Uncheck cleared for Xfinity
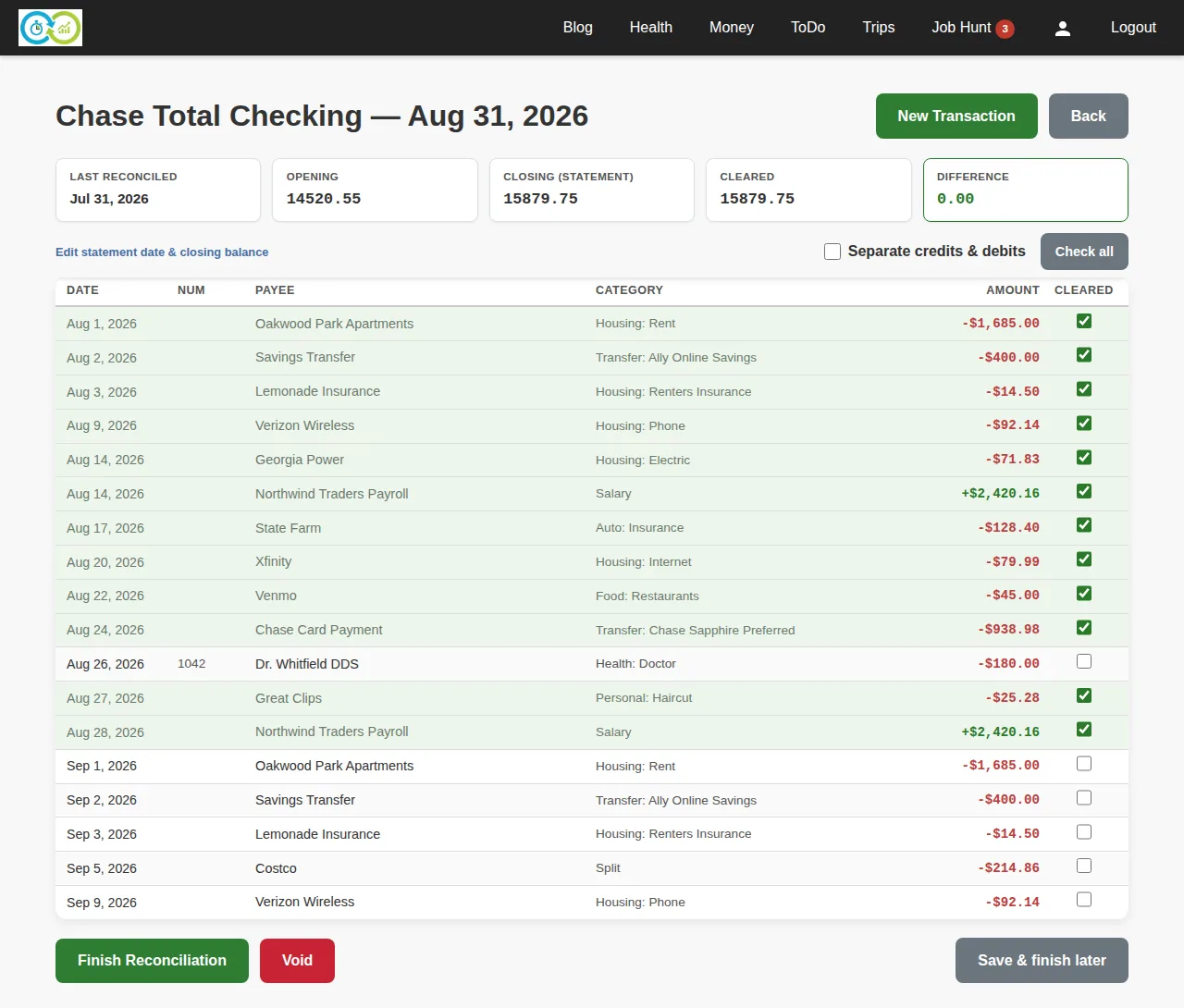This screenshot has width=1184, height=1008. pyautogui.click(x=1084, y=559)
